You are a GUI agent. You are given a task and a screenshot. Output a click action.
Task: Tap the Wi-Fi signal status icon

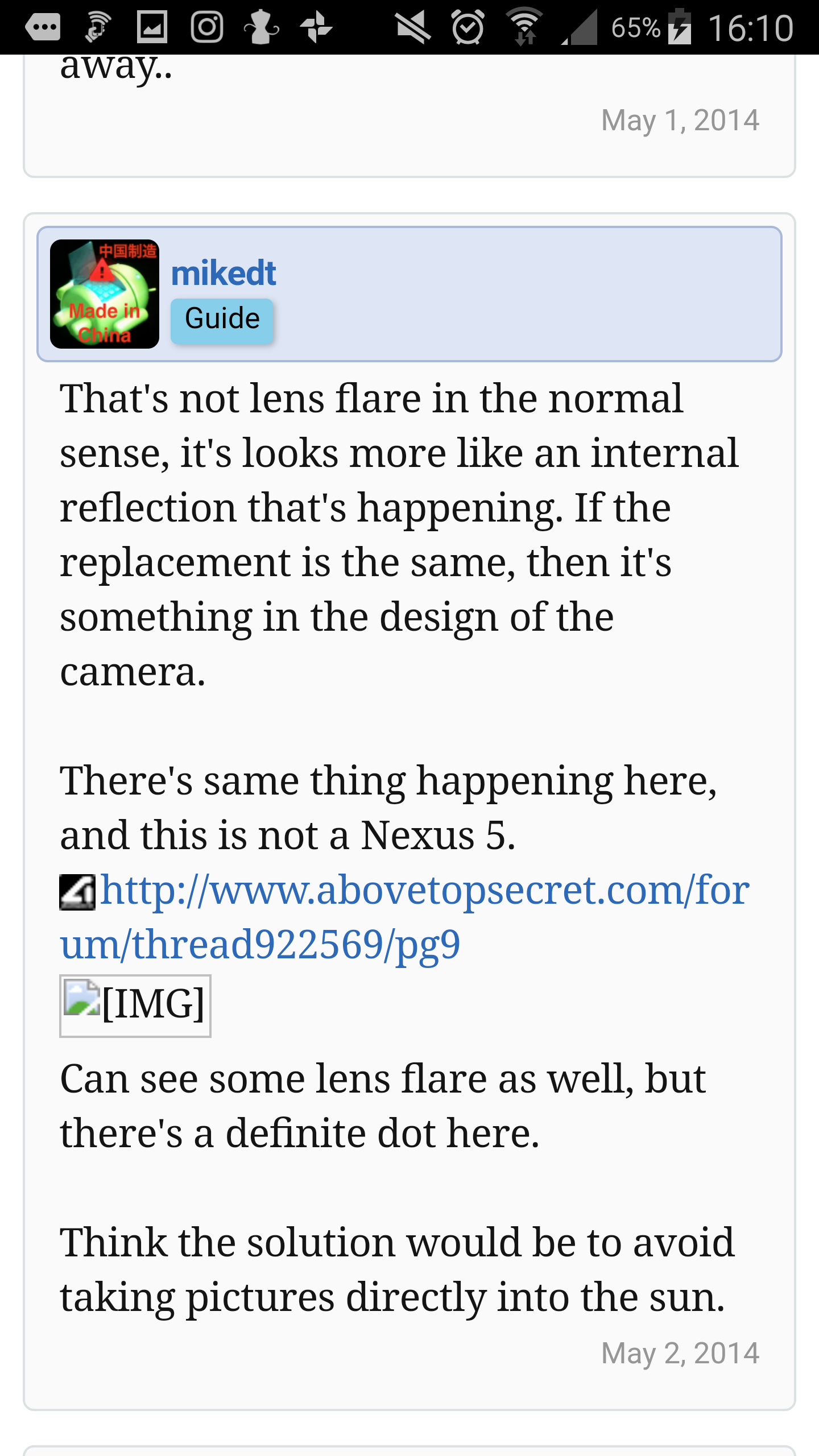[x=524, y=27]
